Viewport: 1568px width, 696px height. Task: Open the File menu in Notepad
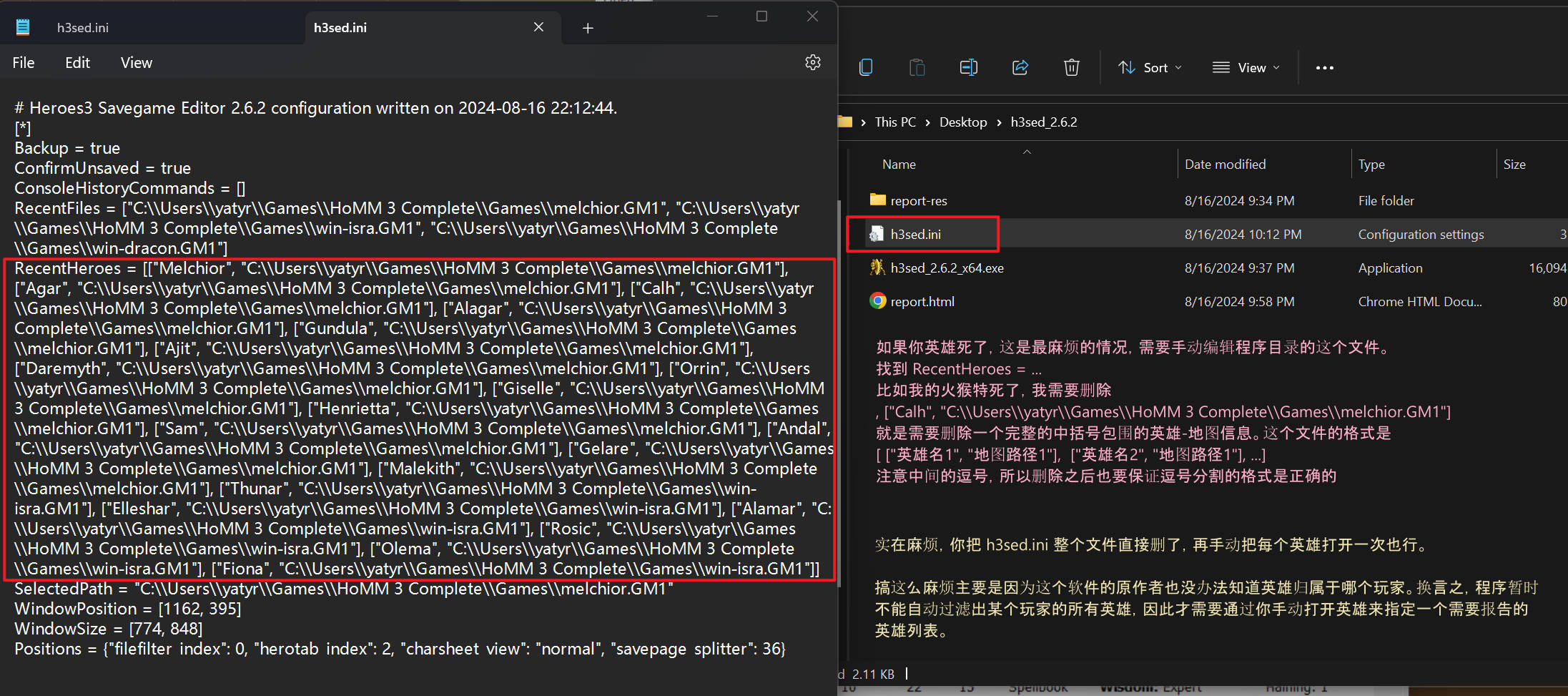point(24,63)
